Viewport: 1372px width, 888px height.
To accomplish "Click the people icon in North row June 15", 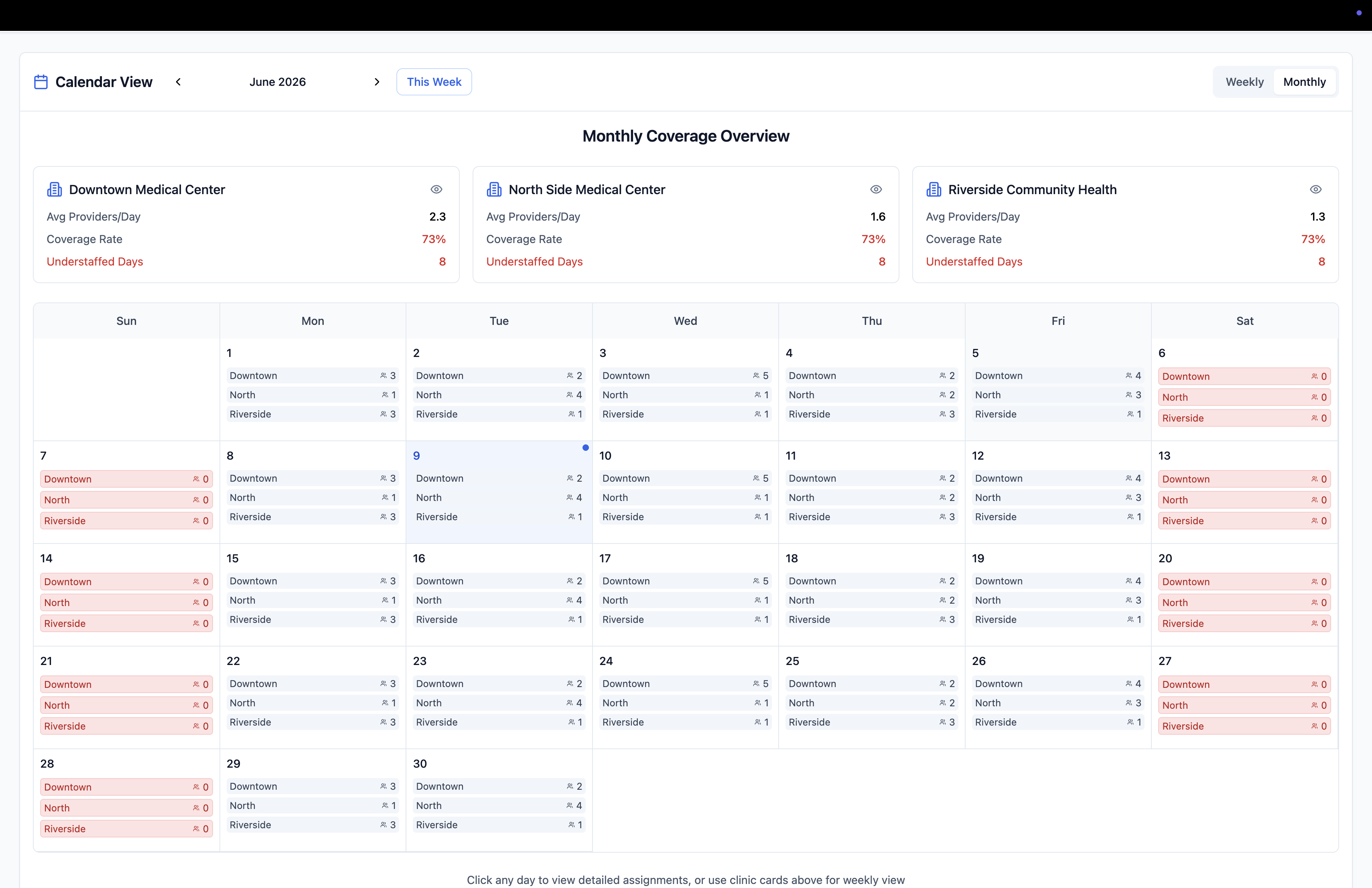I will pyautogui.click(x=384, y=600).
